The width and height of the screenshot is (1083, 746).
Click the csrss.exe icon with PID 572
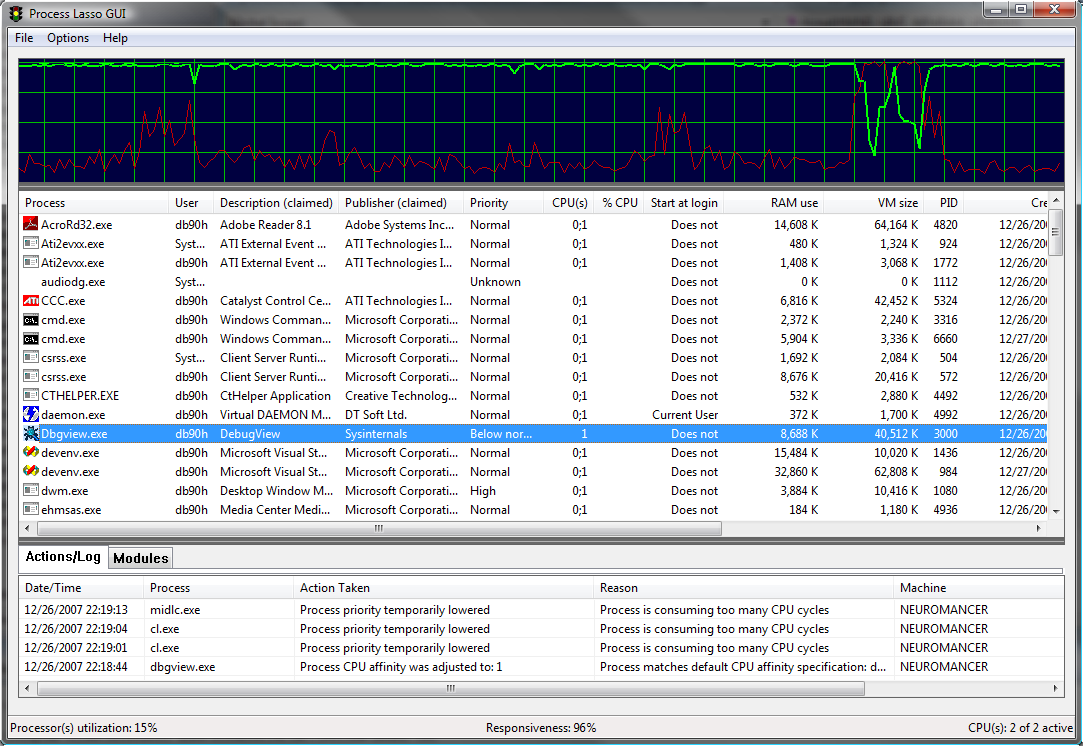(x=30, y=376)
